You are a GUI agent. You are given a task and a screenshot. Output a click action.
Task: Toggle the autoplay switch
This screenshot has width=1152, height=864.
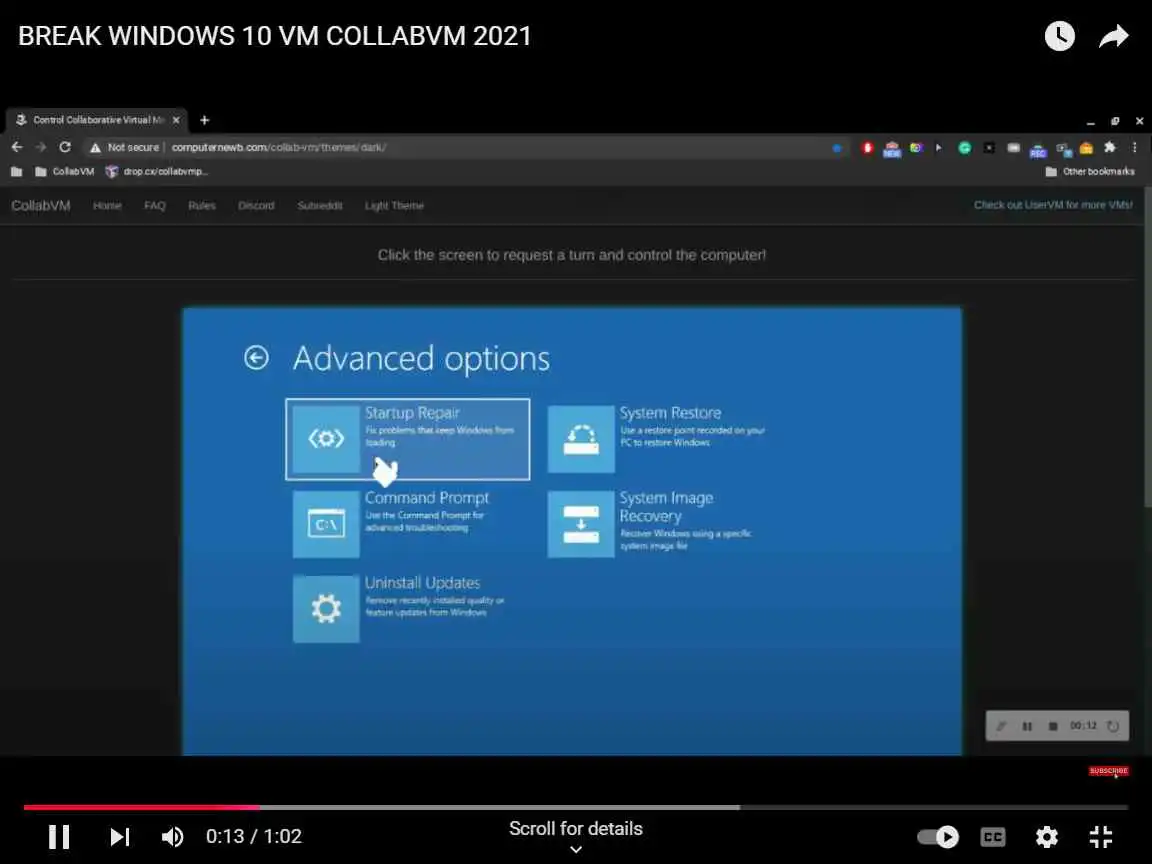(x=938, y=837)
